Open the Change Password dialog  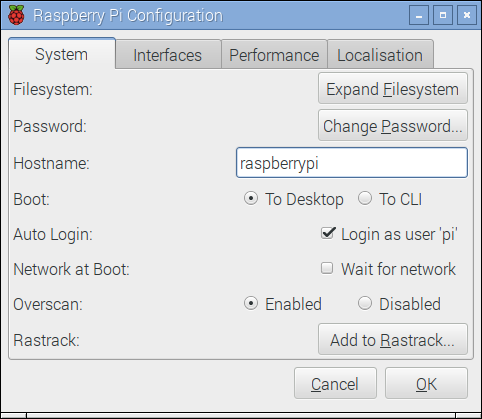tap(393, 126)
